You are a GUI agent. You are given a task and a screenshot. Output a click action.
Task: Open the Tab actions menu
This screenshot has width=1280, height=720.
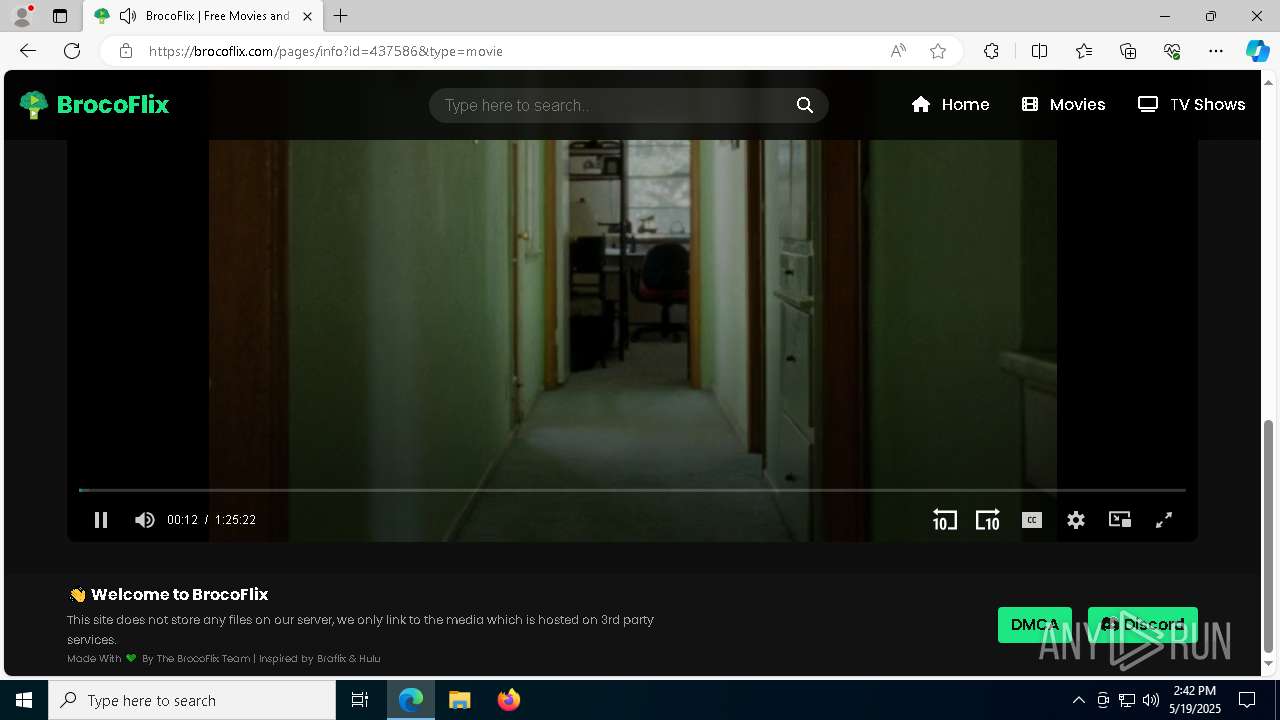tap(60, 16)
